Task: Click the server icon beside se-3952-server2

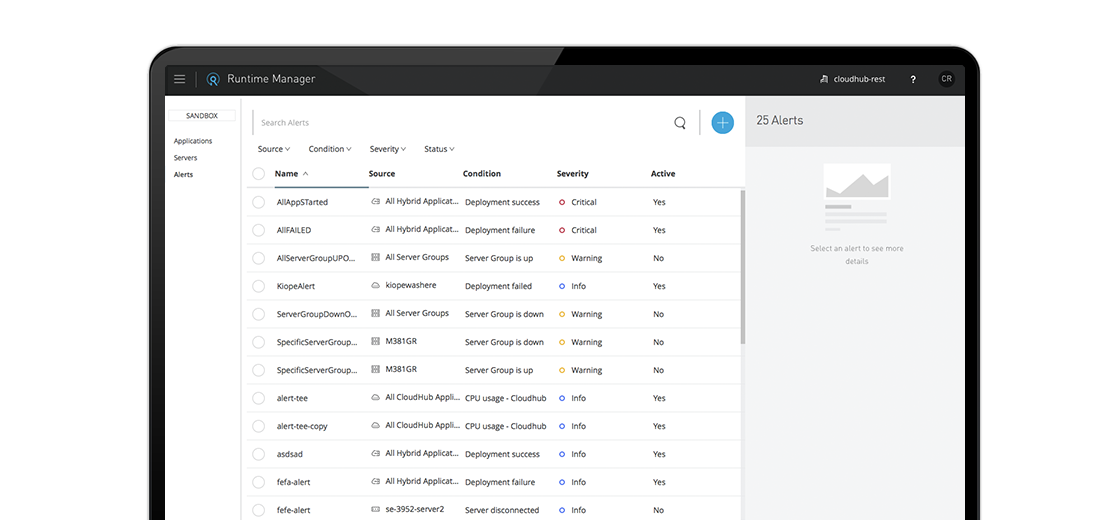Action: click(375, 509)
